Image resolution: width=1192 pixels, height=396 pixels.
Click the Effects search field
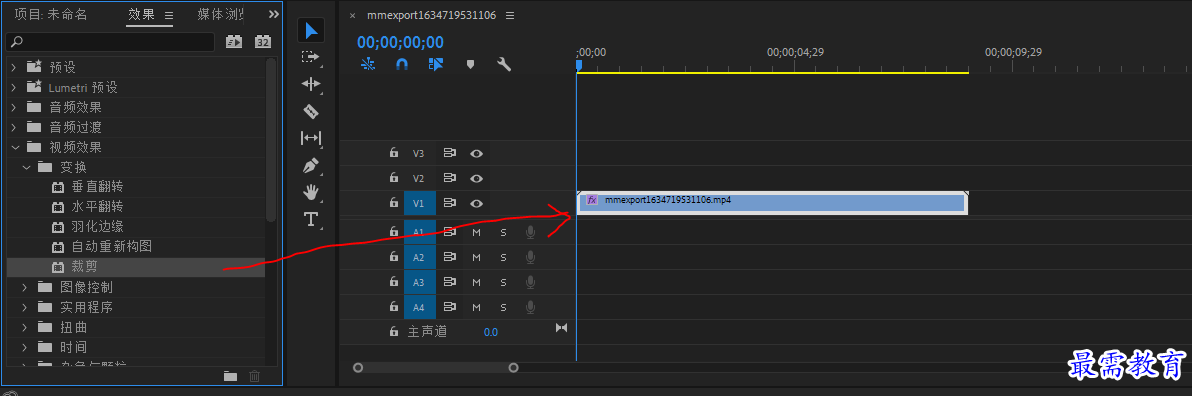pos(110,42)
